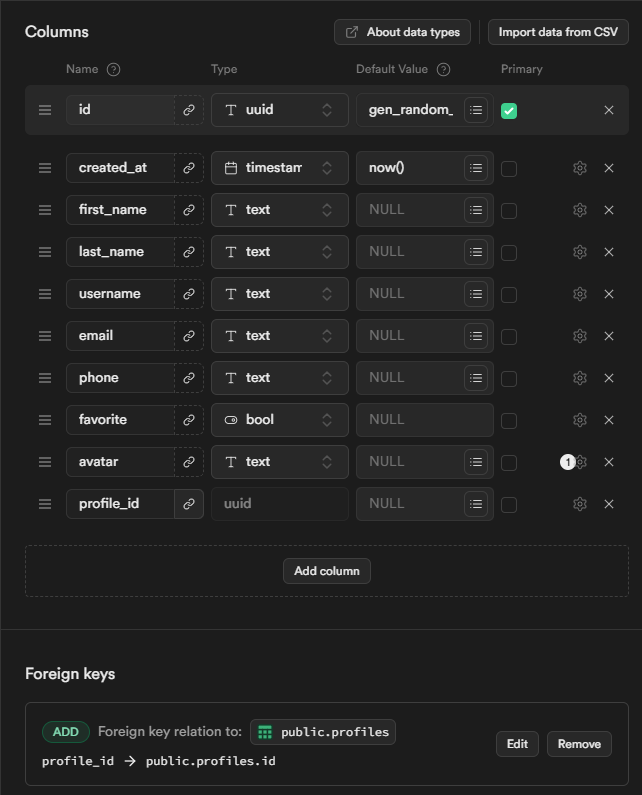642x795 pixels.
Task: Open type dropdown for avatar column
Action: coord(280,462)
